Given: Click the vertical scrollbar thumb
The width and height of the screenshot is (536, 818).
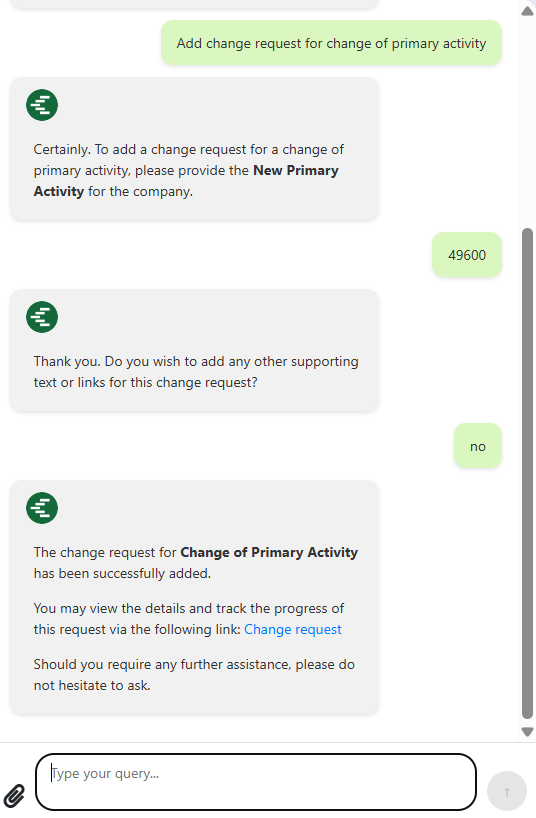Looking at the screenshot, I should coord(528,473).
